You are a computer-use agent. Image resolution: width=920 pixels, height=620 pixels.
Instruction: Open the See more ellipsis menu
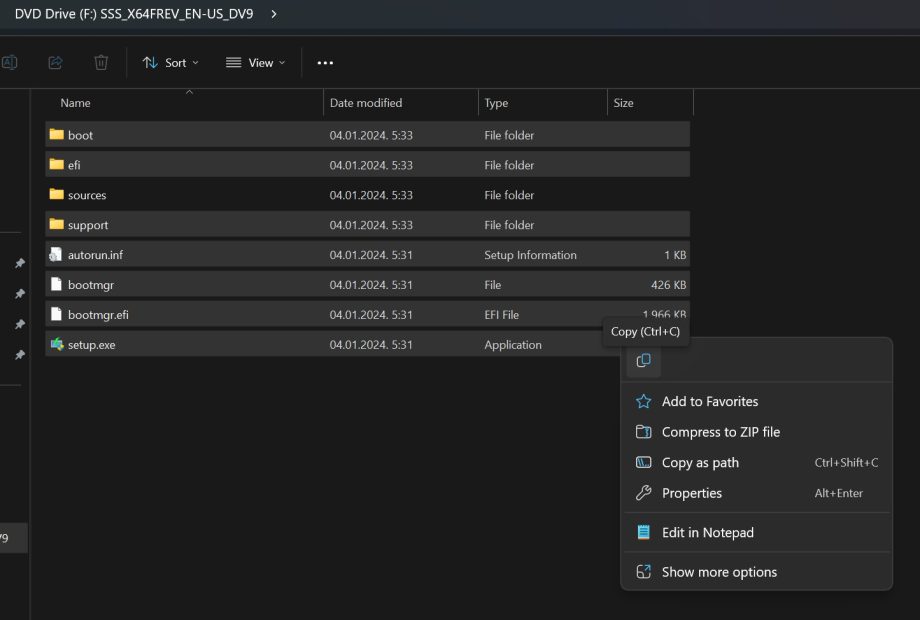pyautogui.click(x=325, y=63)
